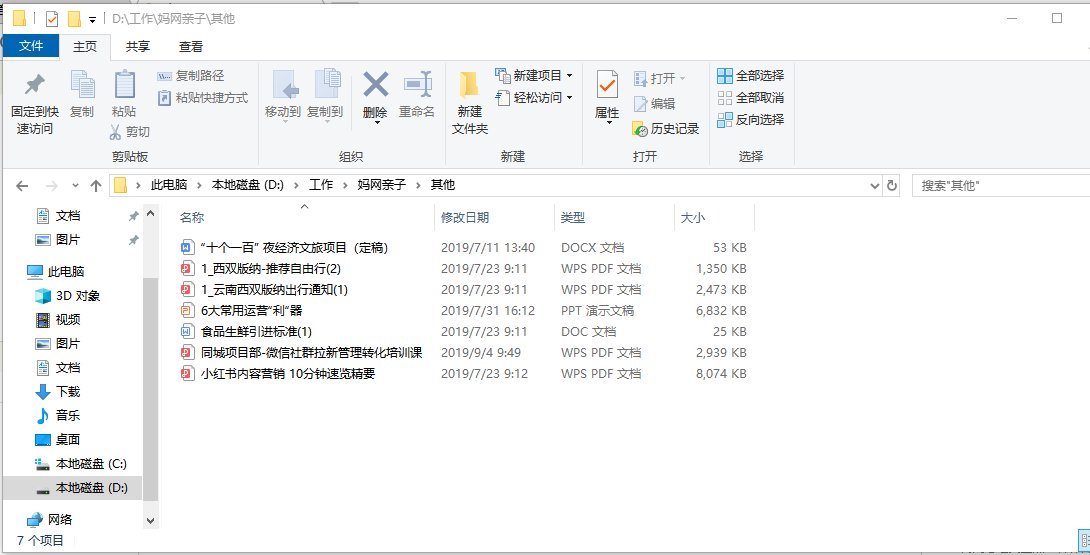Open 音乐 in the navigation pane
Image resolution: width=1090 pixels, height=555 pixels.
(x=58, y=415)
